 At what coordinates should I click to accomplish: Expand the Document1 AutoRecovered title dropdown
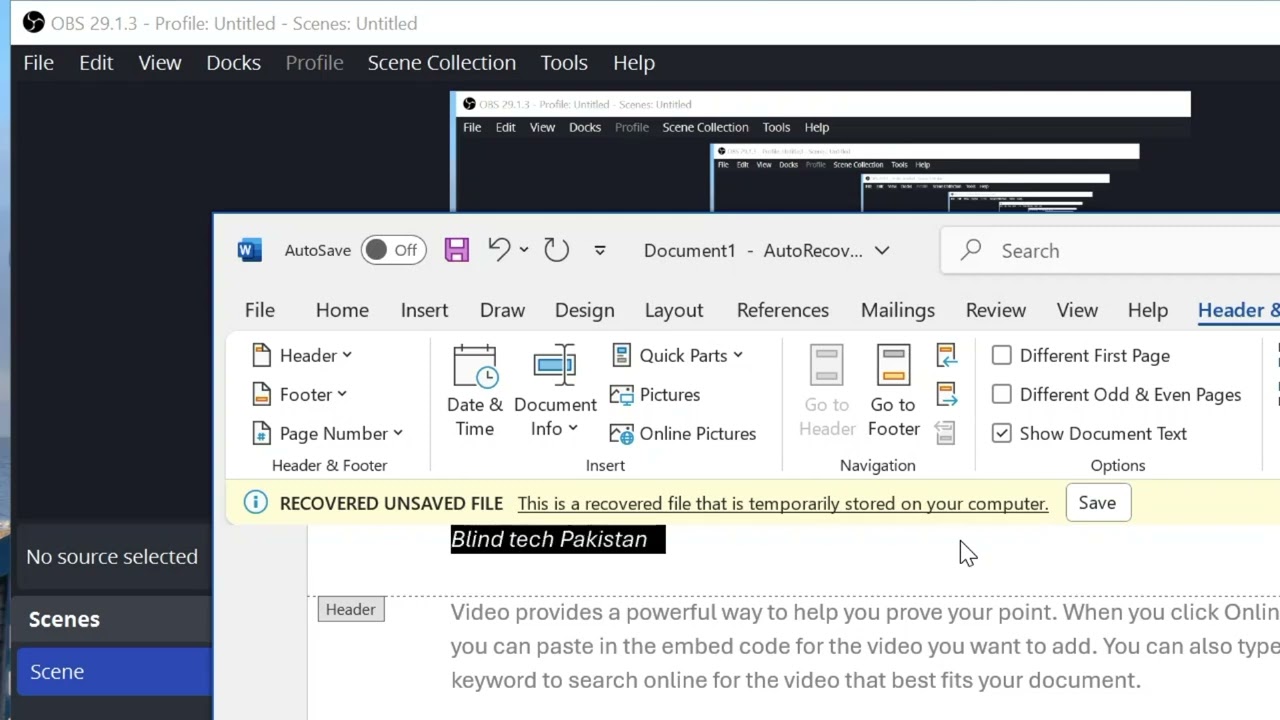882,250
